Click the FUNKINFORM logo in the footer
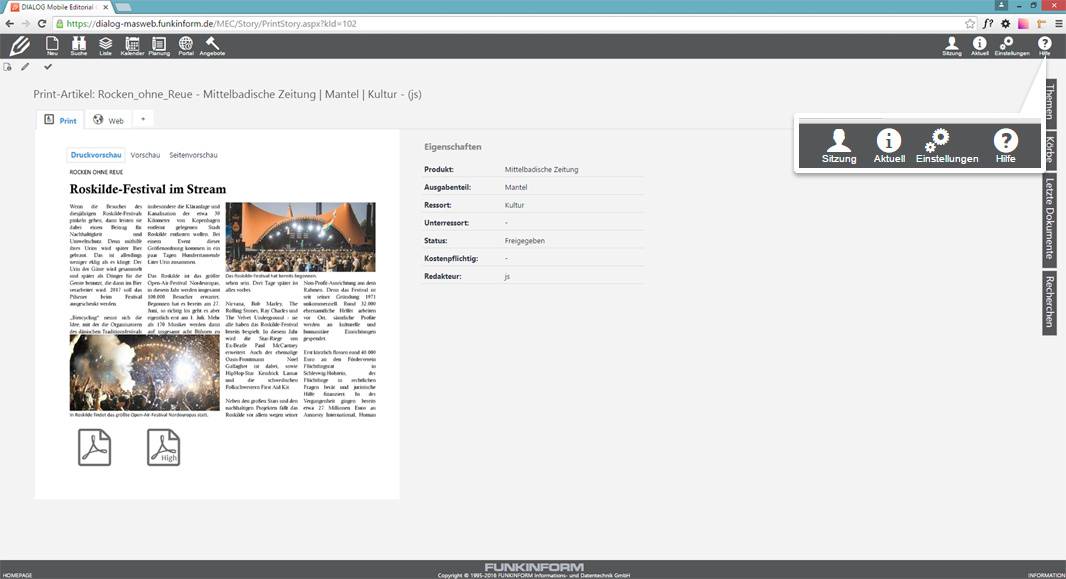 [534, 567]
